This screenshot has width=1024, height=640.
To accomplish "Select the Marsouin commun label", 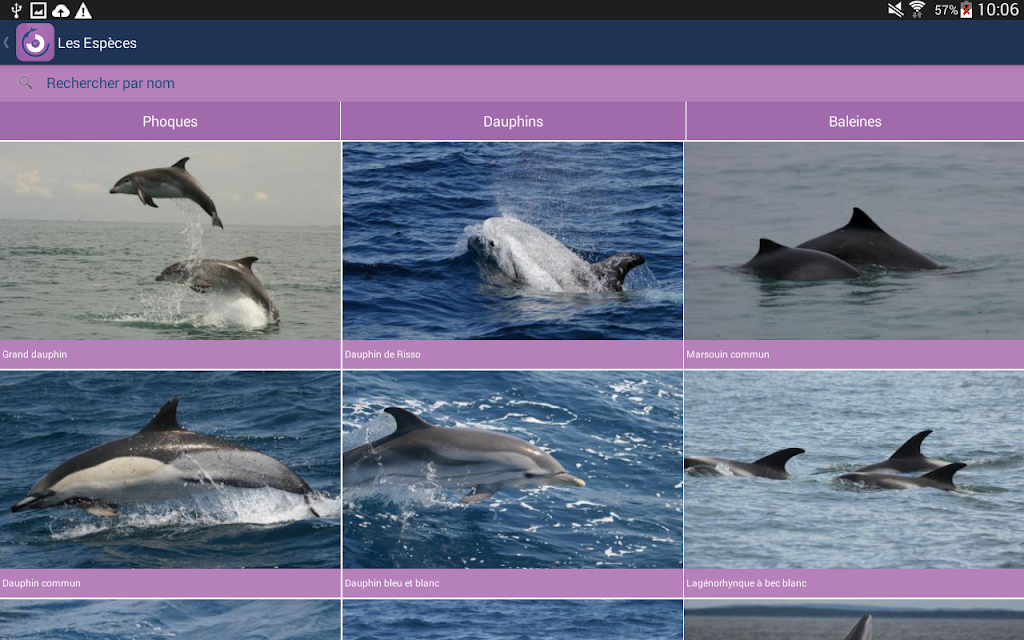I will click(x=728, y=354).
